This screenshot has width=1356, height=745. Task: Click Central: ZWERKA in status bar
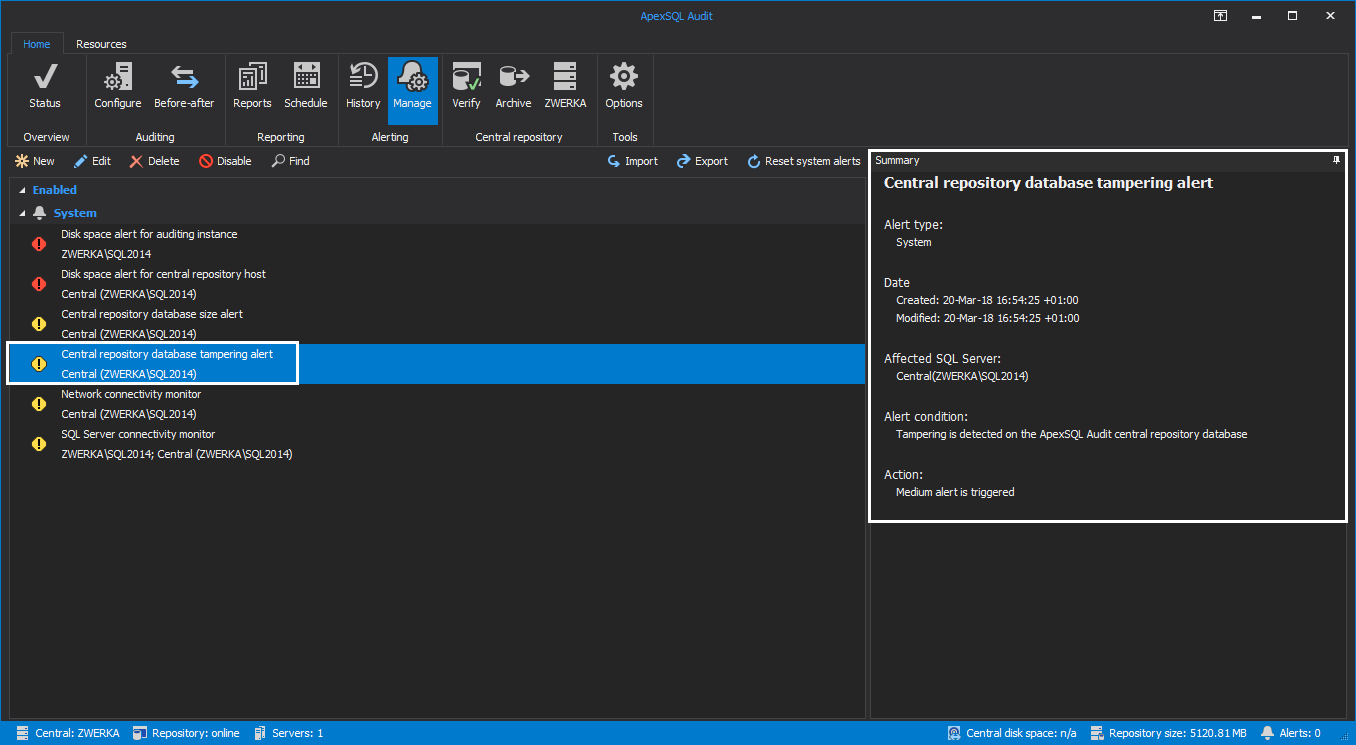(x=68, y=733)
